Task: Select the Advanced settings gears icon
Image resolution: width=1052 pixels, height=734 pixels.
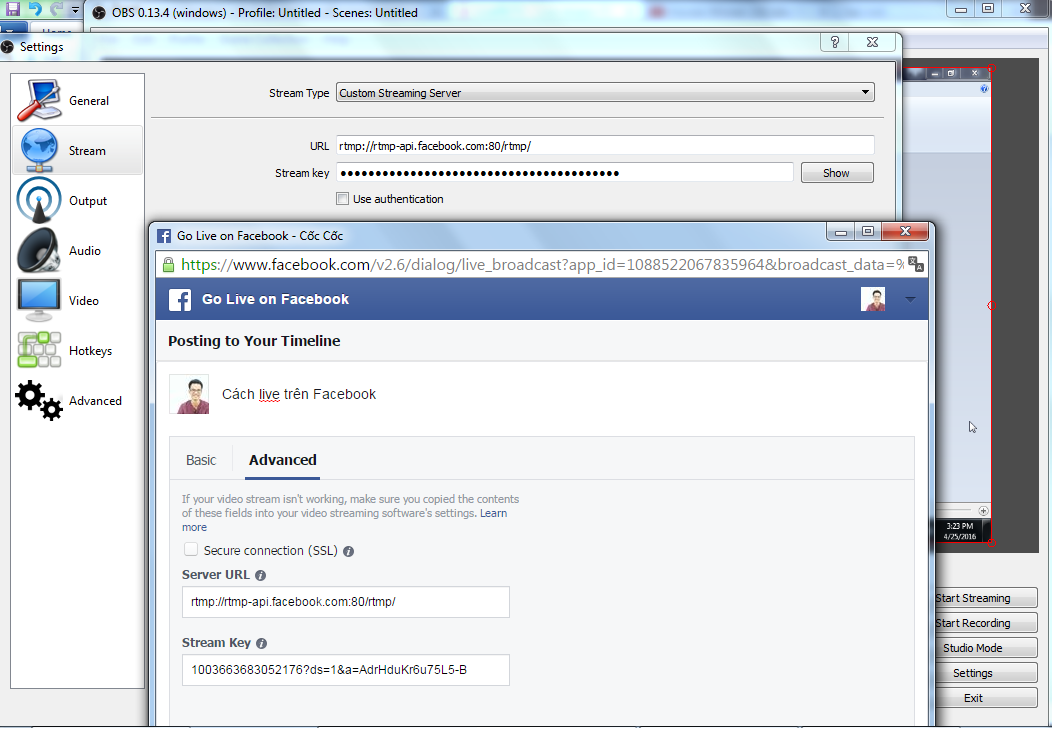Action: coord(37,400)
